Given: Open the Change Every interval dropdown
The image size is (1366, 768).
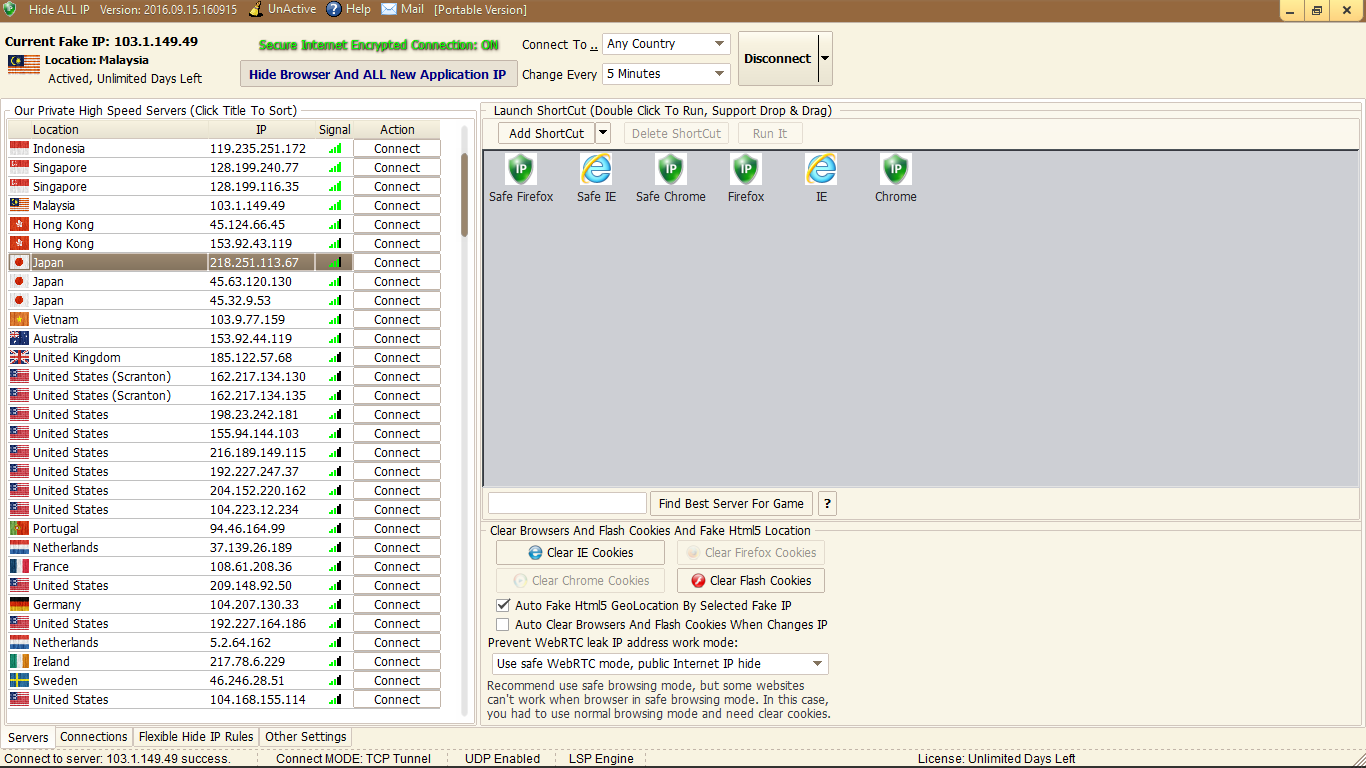Looking at the screenshot, I should 666,74.
